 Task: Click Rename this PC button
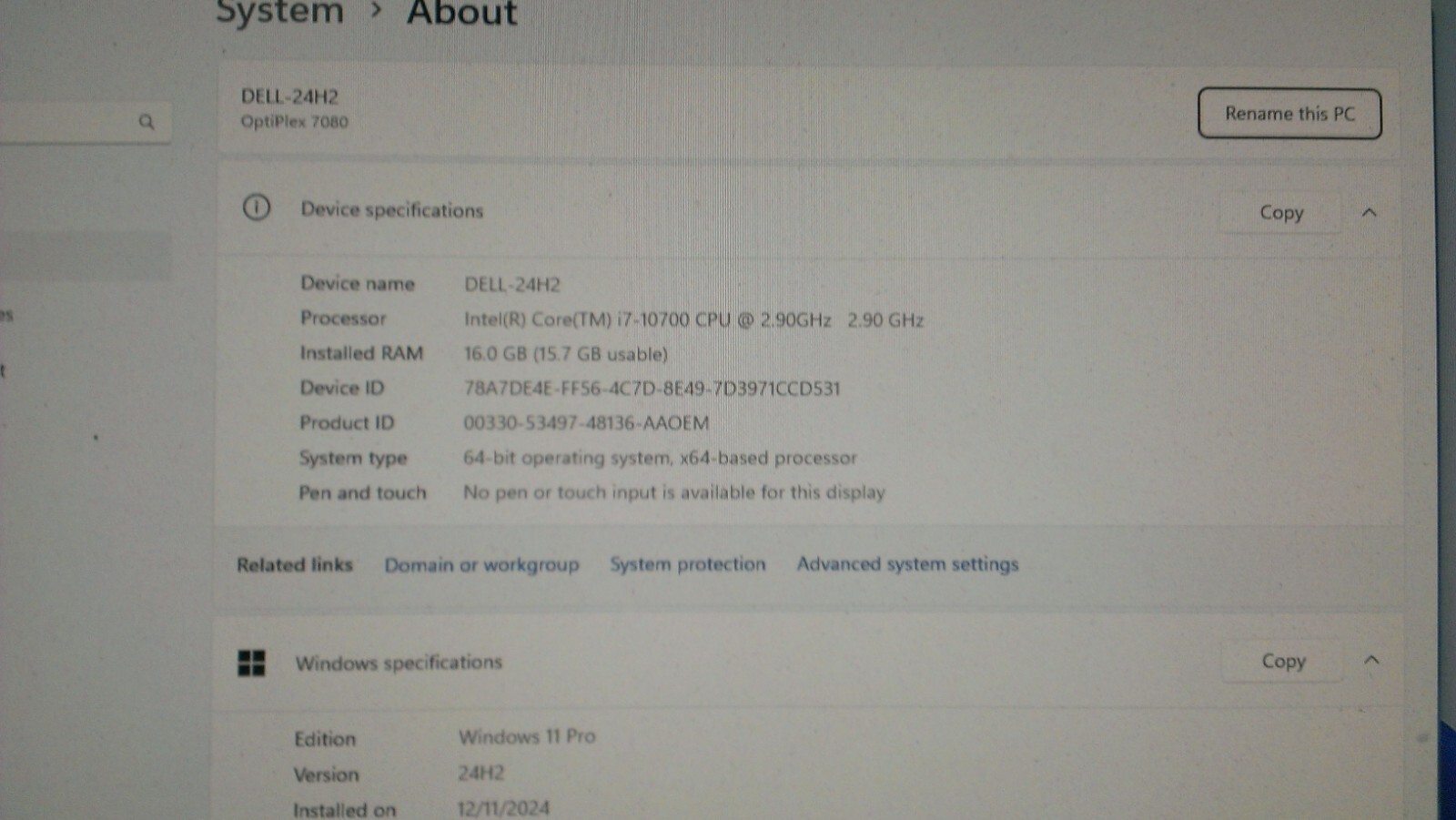[1289, 114]
